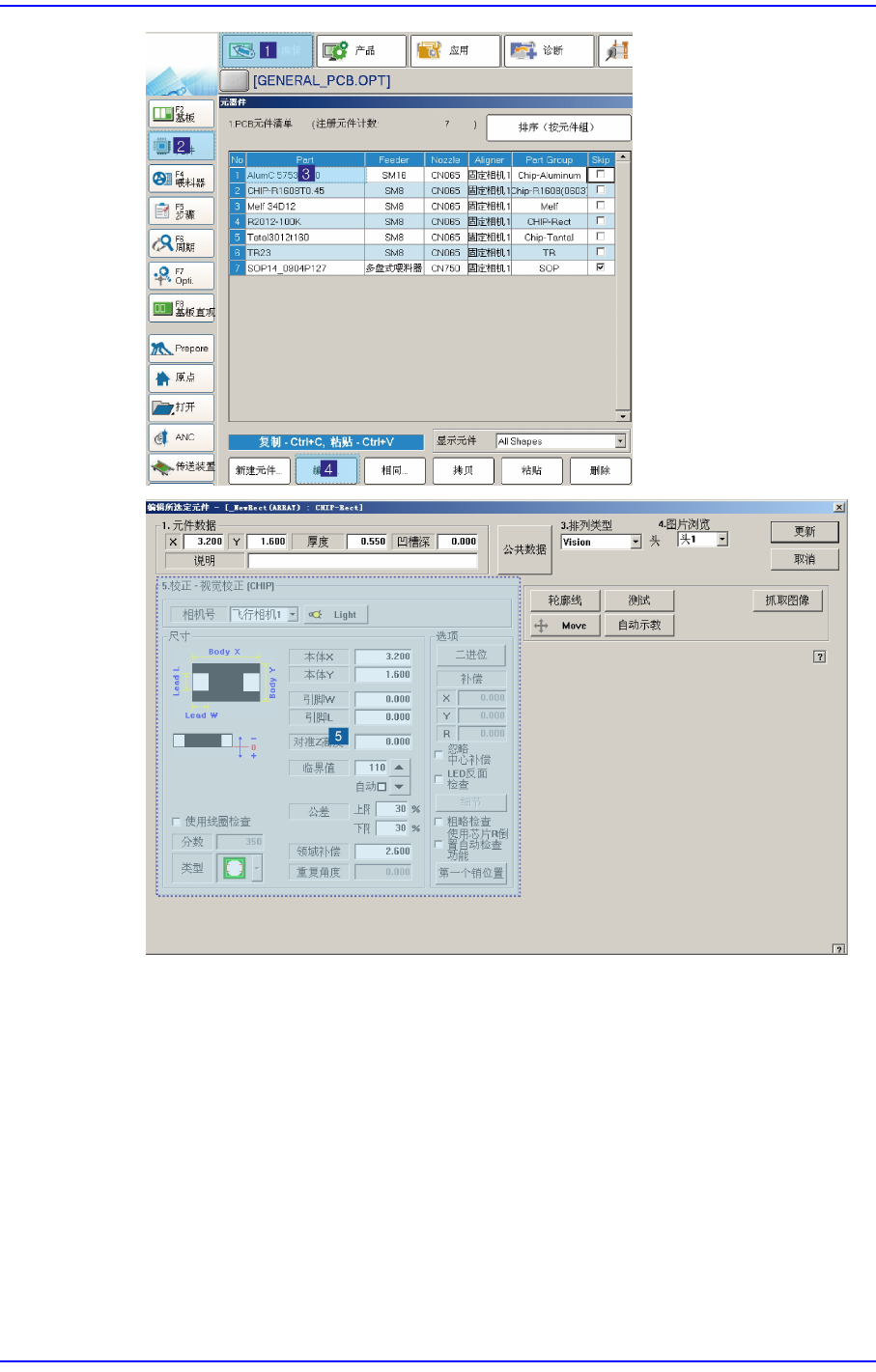Open the 类型 type icon dropdown
The image size is (876, 1372).
click(257, 868)
